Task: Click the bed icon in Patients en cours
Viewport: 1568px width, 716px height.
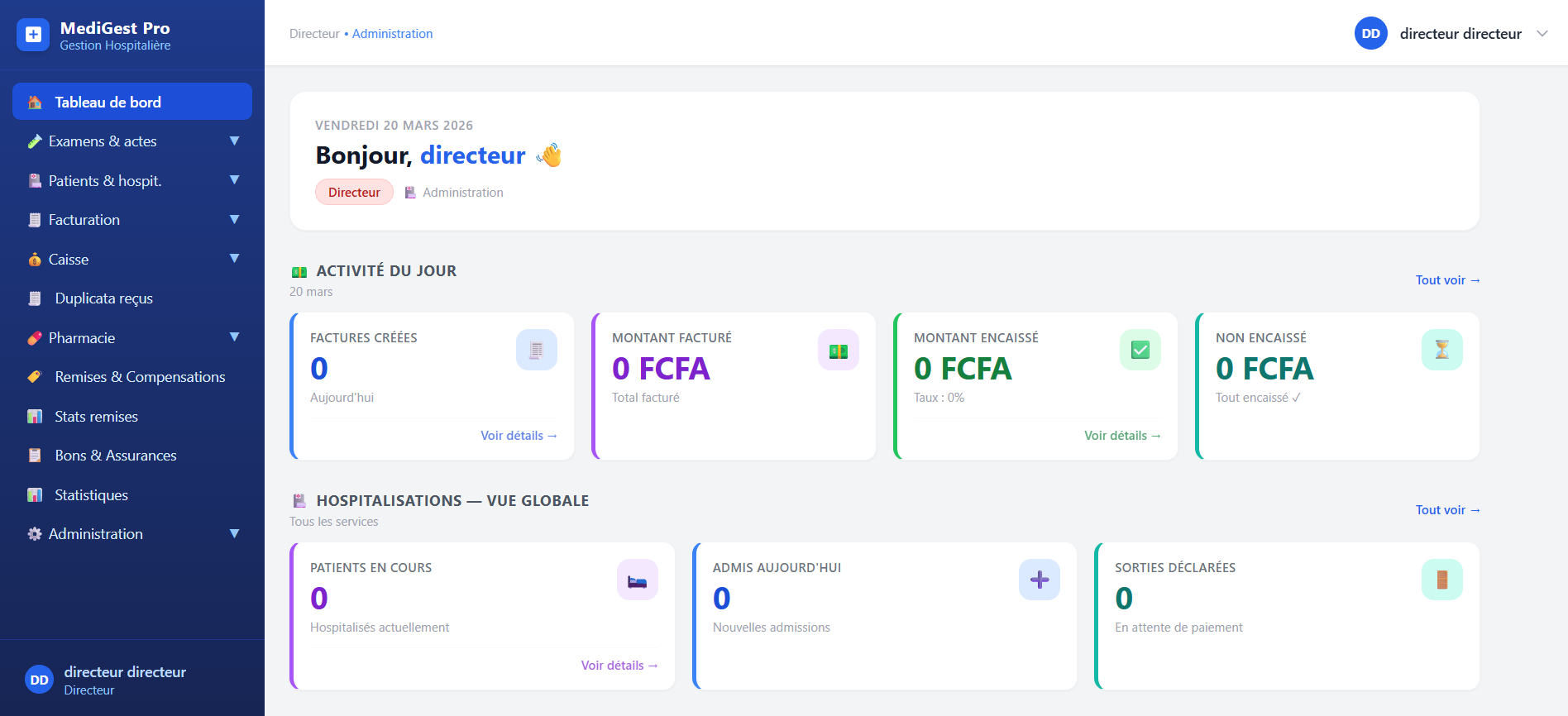Action: [x=637, y=580]
